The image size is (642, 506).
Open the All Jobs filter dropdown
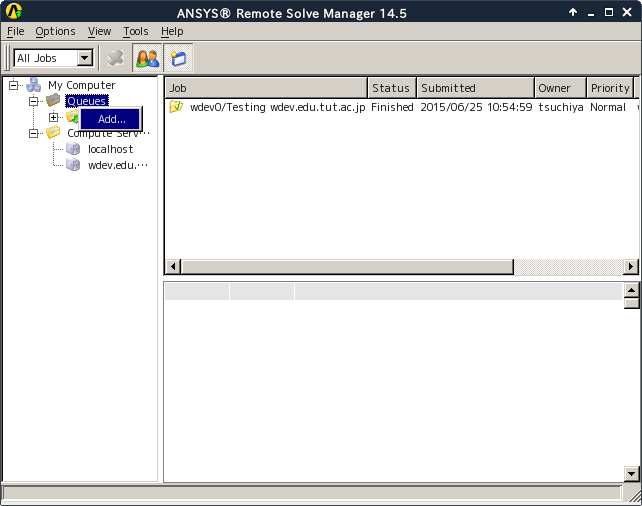(85, 59)
